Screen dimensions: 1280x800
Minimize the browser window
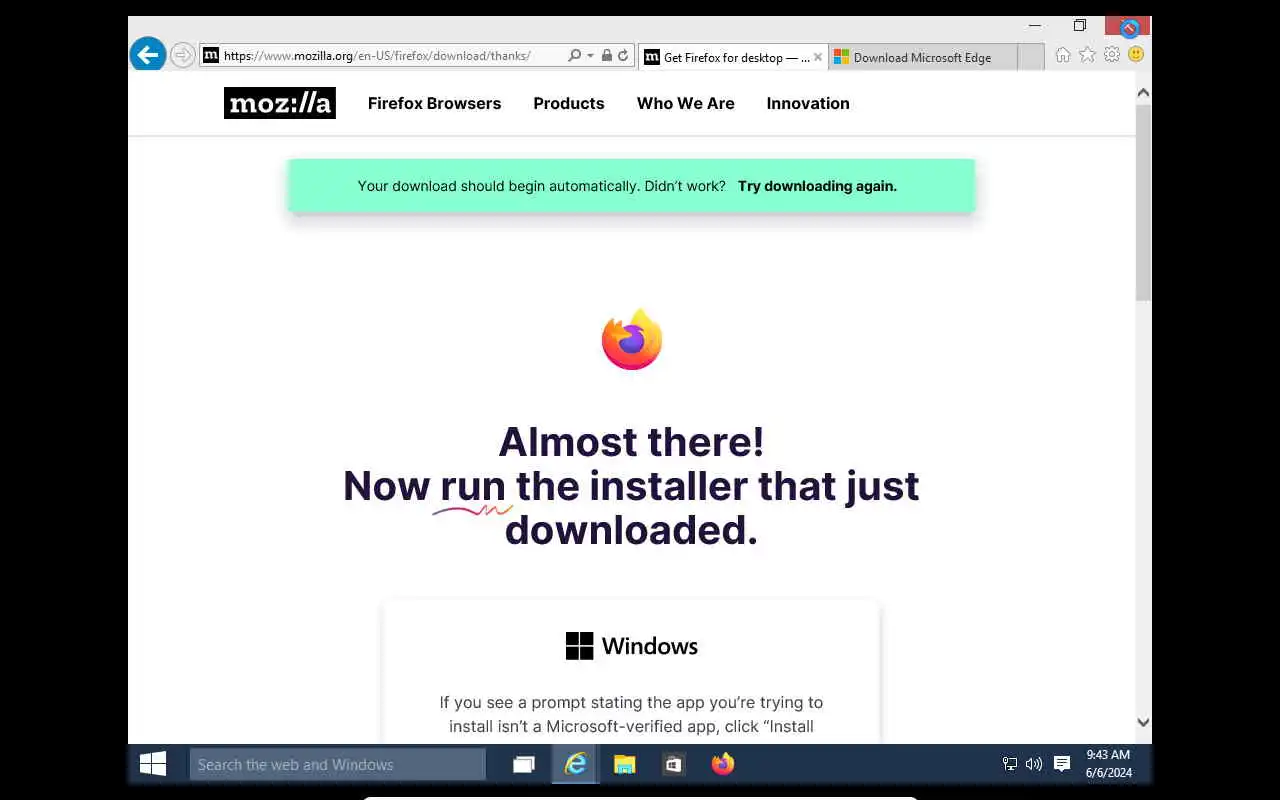tap(1035, 25)
